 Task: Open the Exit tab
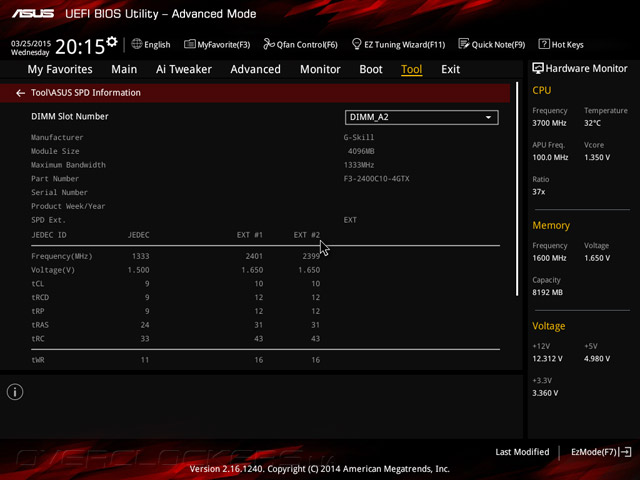(x=450, y=69)
